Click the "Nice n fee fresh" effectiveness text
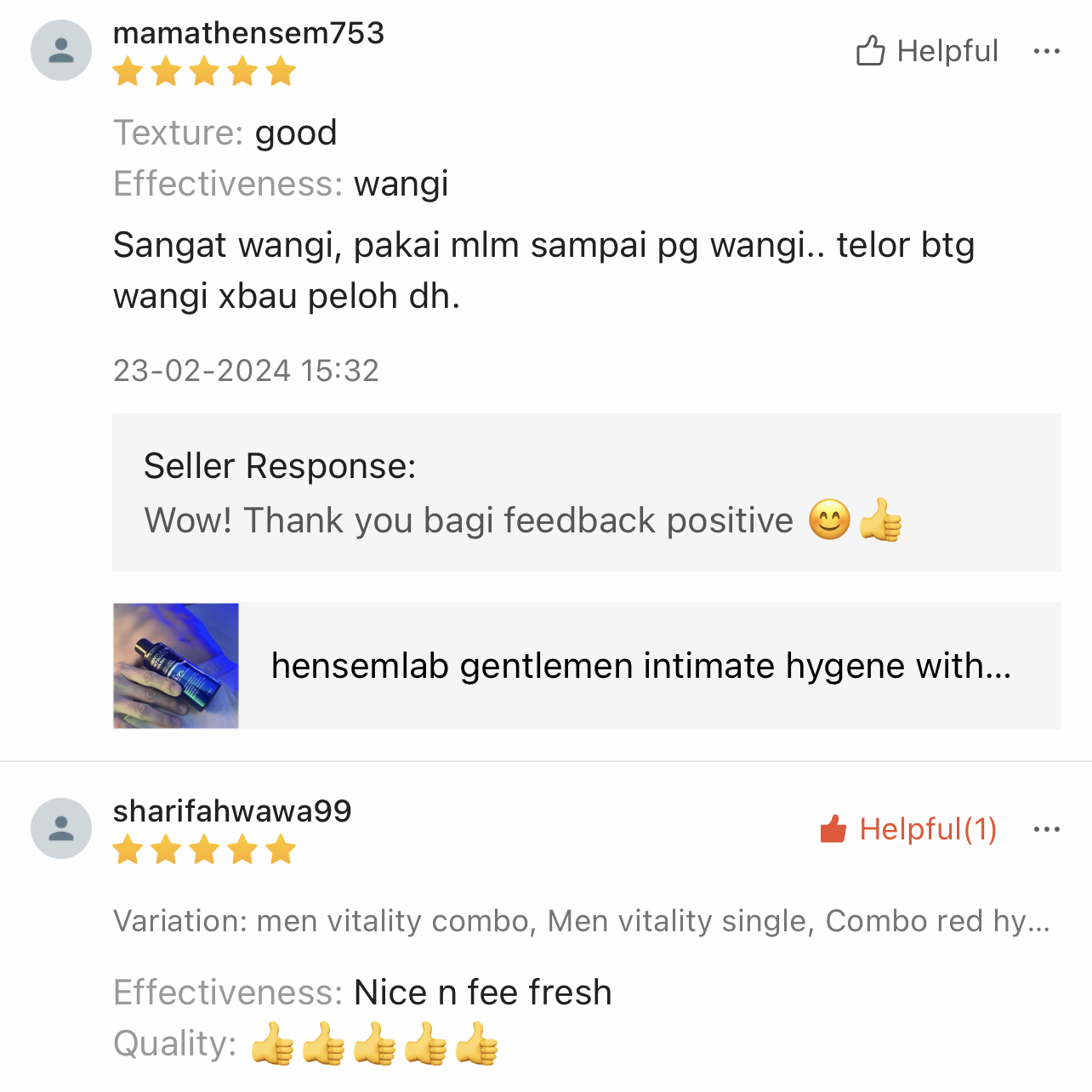The image size is (1092, 1092). [482, 992]
